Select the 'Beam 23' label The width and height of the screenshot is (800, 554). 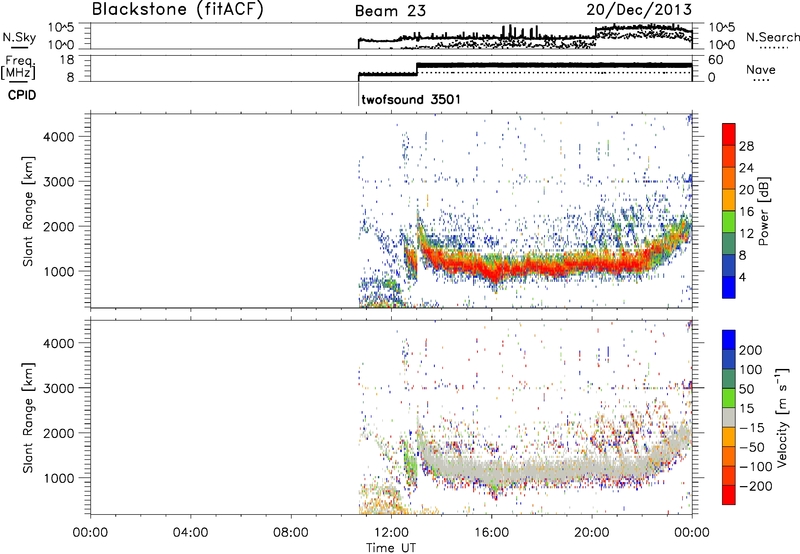pyautogui.click(x=390, y=11)
